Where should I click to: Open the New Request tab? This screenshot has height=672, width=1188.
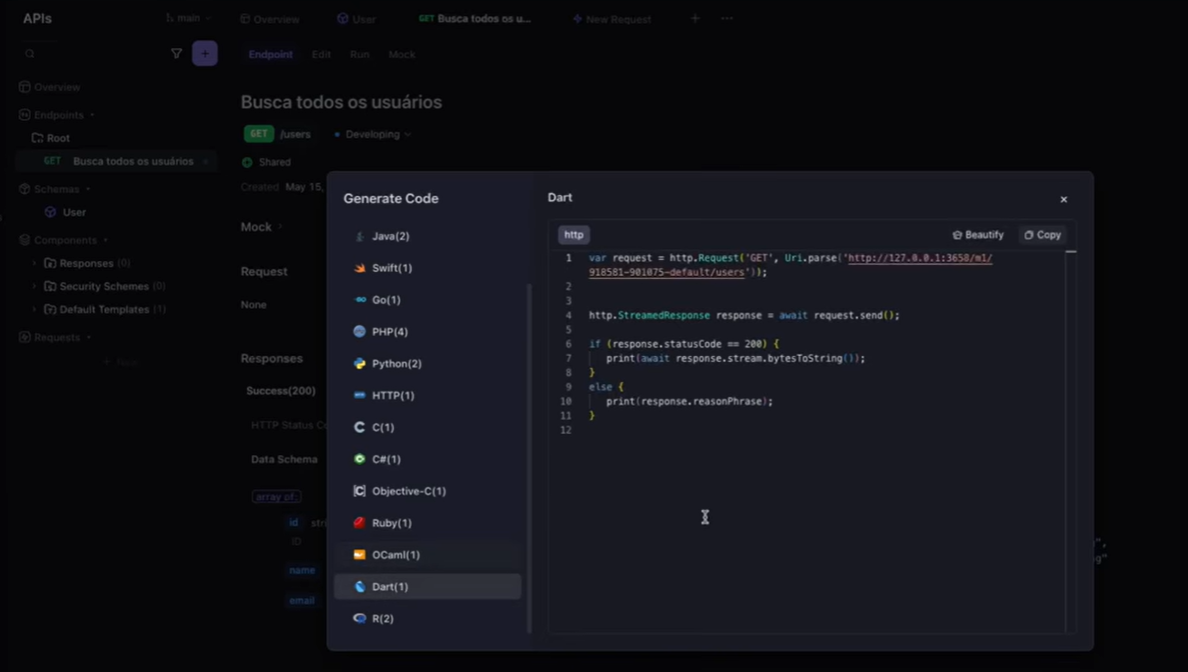point(611,19)
